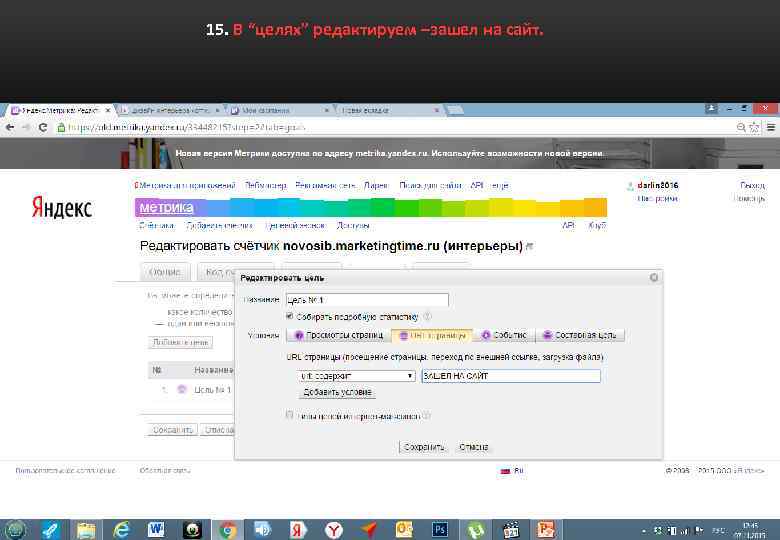Viewport: 780px width, 540px height.
Task: Open the Общие tab of counter settings
Action: [x=165, y=272]
